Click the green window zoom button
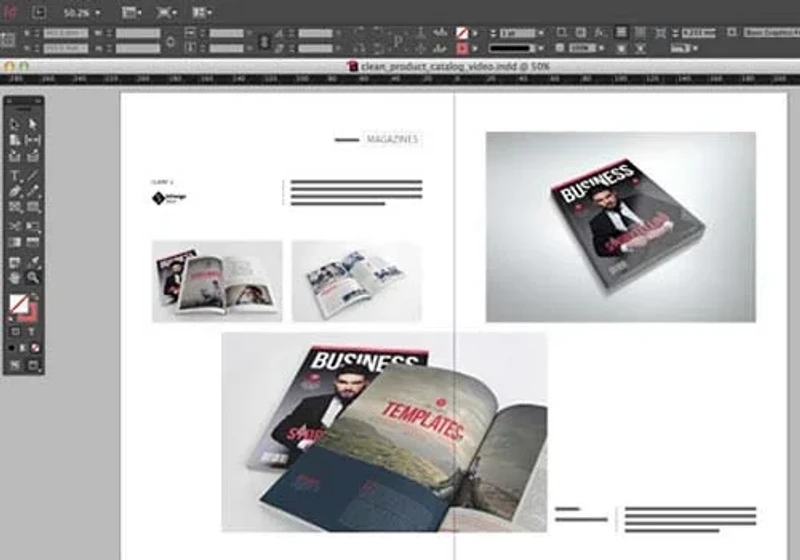This screenshot has height=560, width=800. (x=24, y=66)
